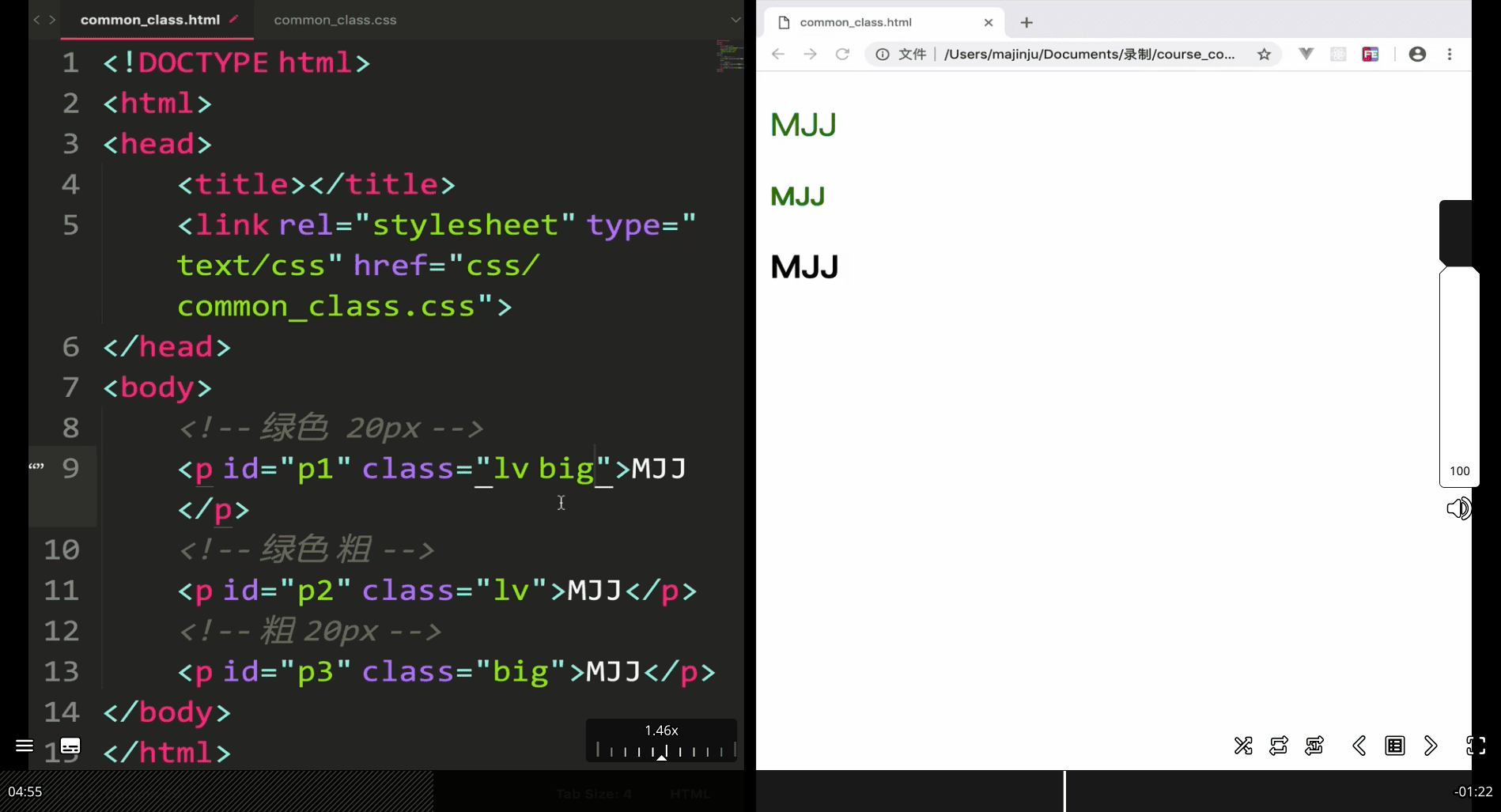Toggle repeat-all playback mode

pos(1279,746)
